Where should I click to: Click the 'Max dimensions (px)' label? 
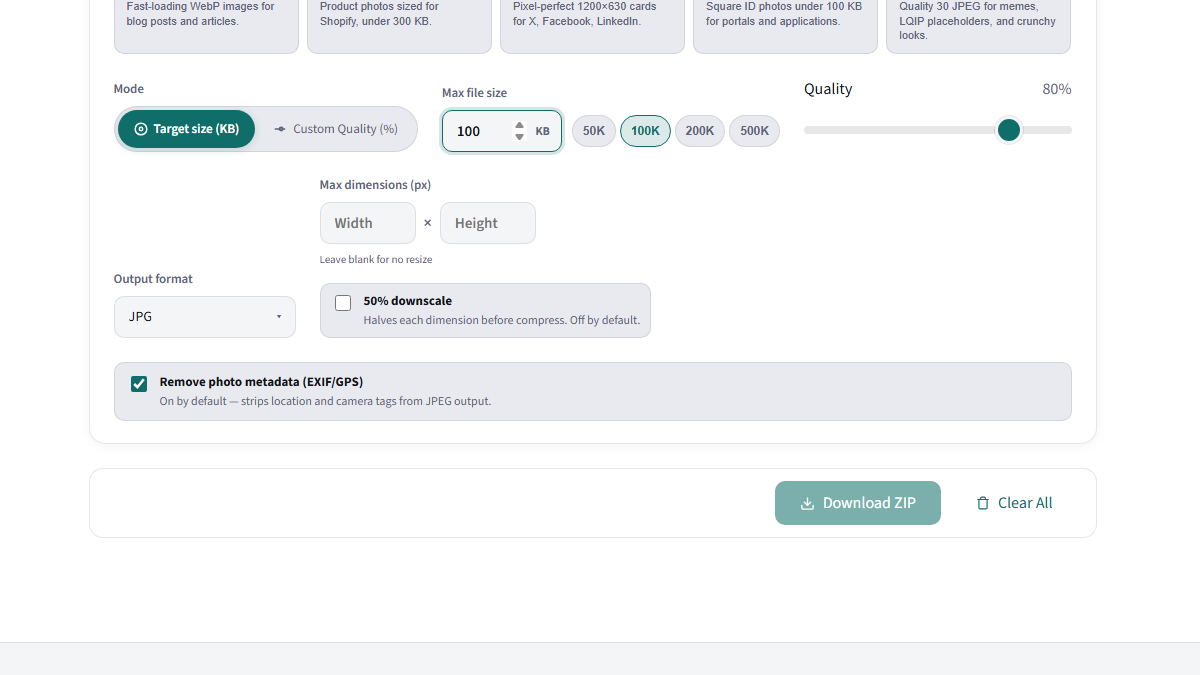pyautogui.click(x=375, y=185)
